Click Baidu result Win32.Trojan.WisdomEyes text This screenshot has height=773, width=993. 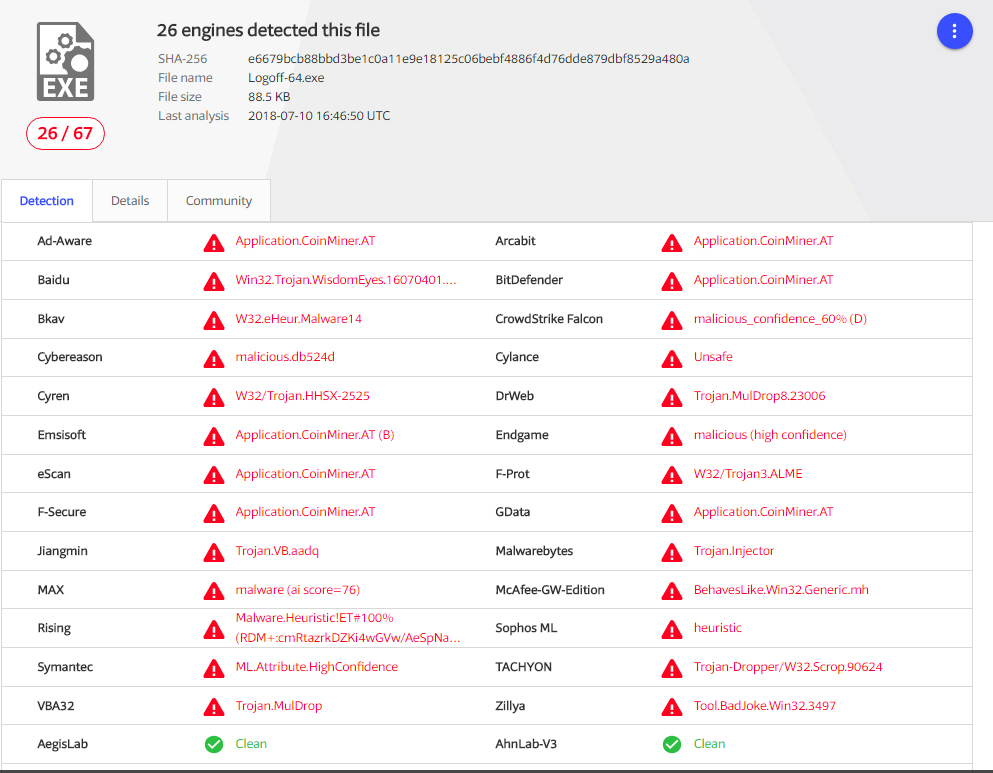click(346, 280)
